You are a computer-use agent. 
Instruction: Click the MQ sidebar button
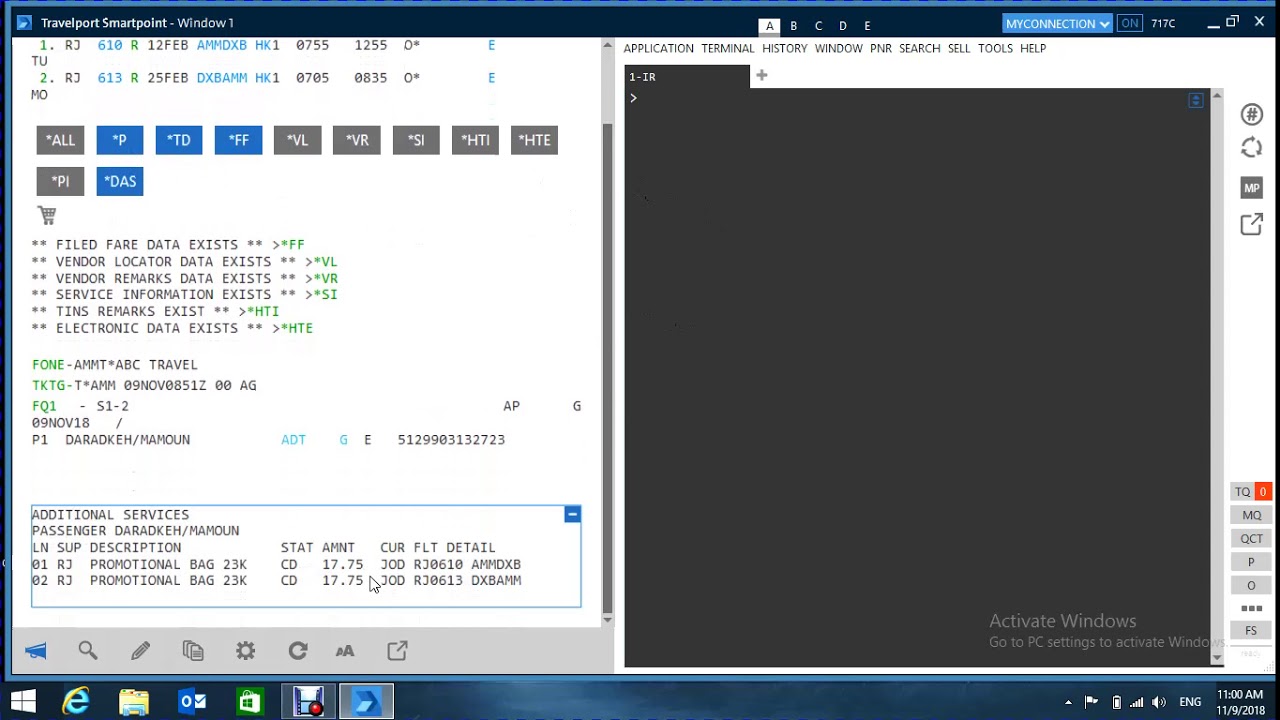pyautogui.click(x=1251, y=515)
